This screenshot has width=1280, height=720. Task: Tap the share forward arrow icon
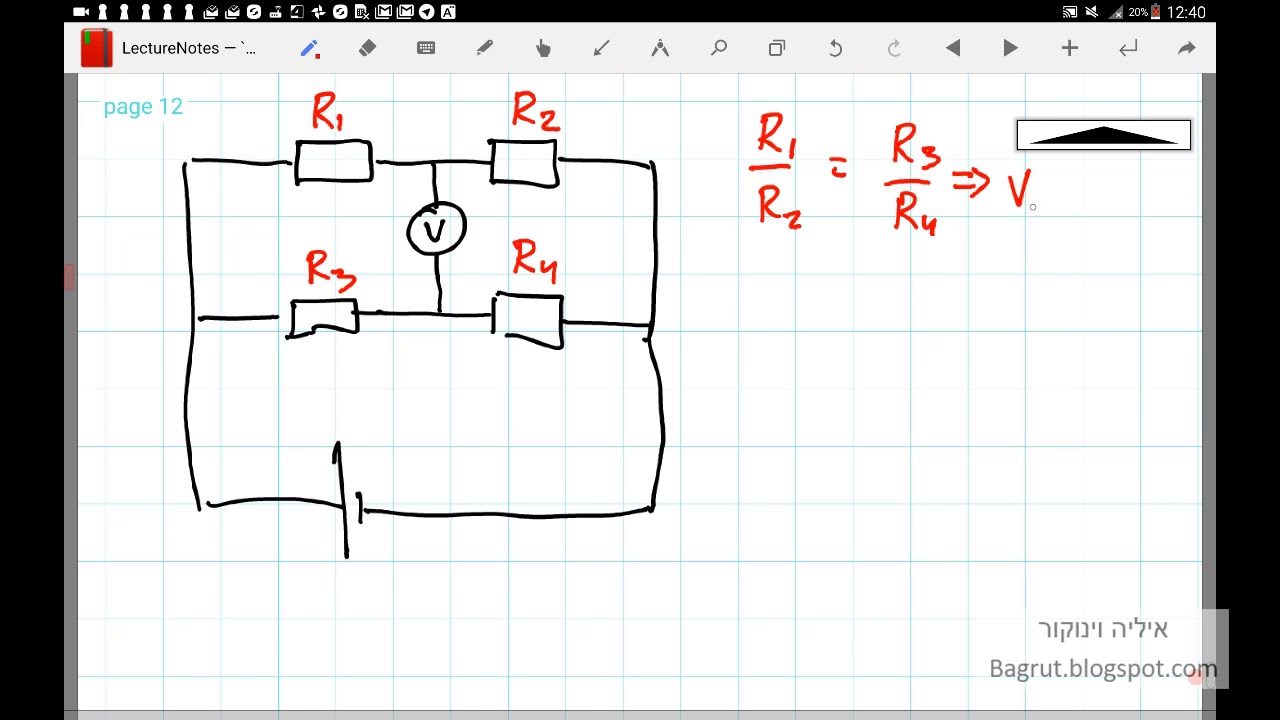click(x=1187, y=48)
